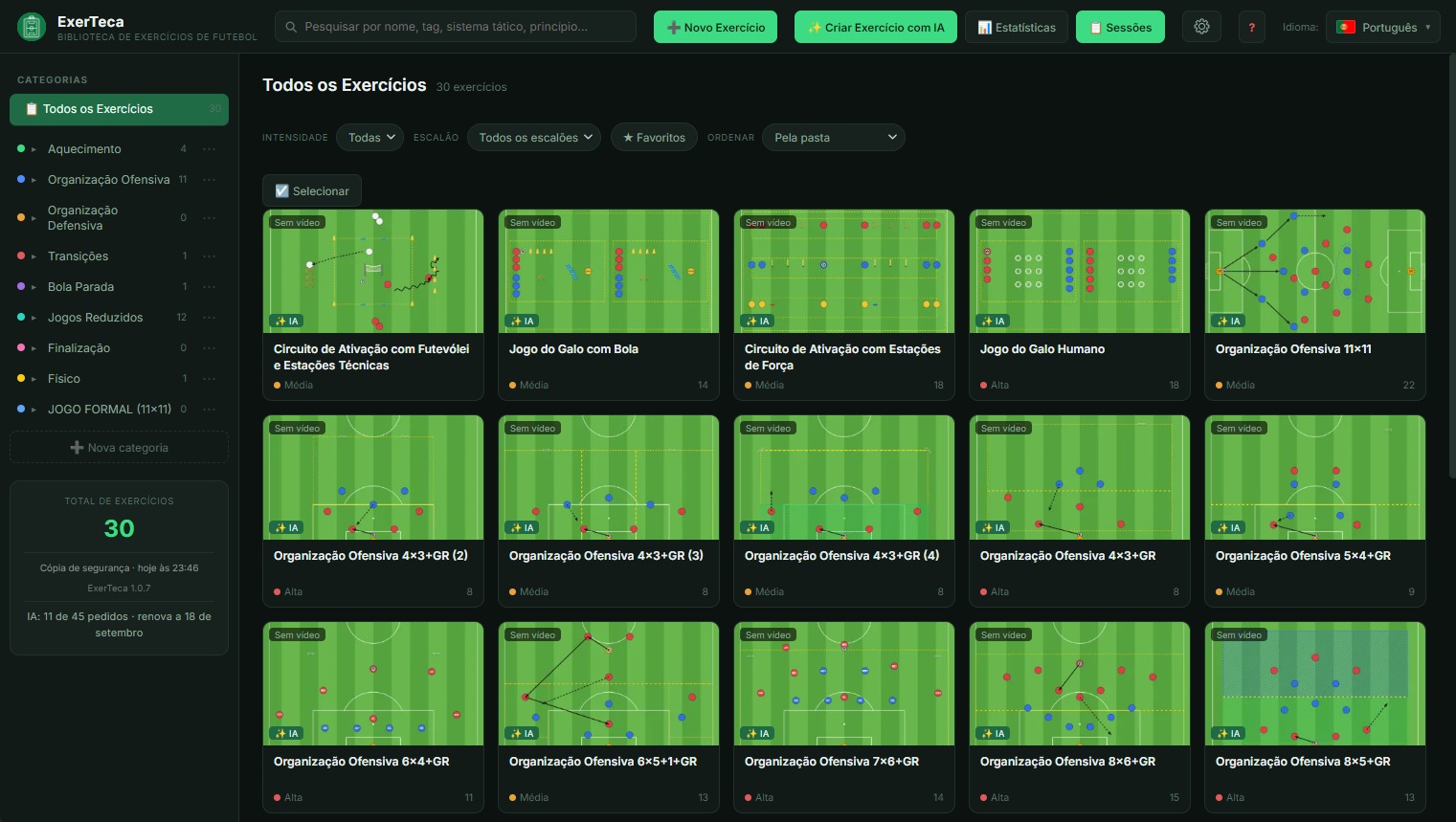Click the Sem vídeo label on Organização Ofensiva 6×5+1+GR
This screenshot has width=1456, height=822.
(532, 635)
